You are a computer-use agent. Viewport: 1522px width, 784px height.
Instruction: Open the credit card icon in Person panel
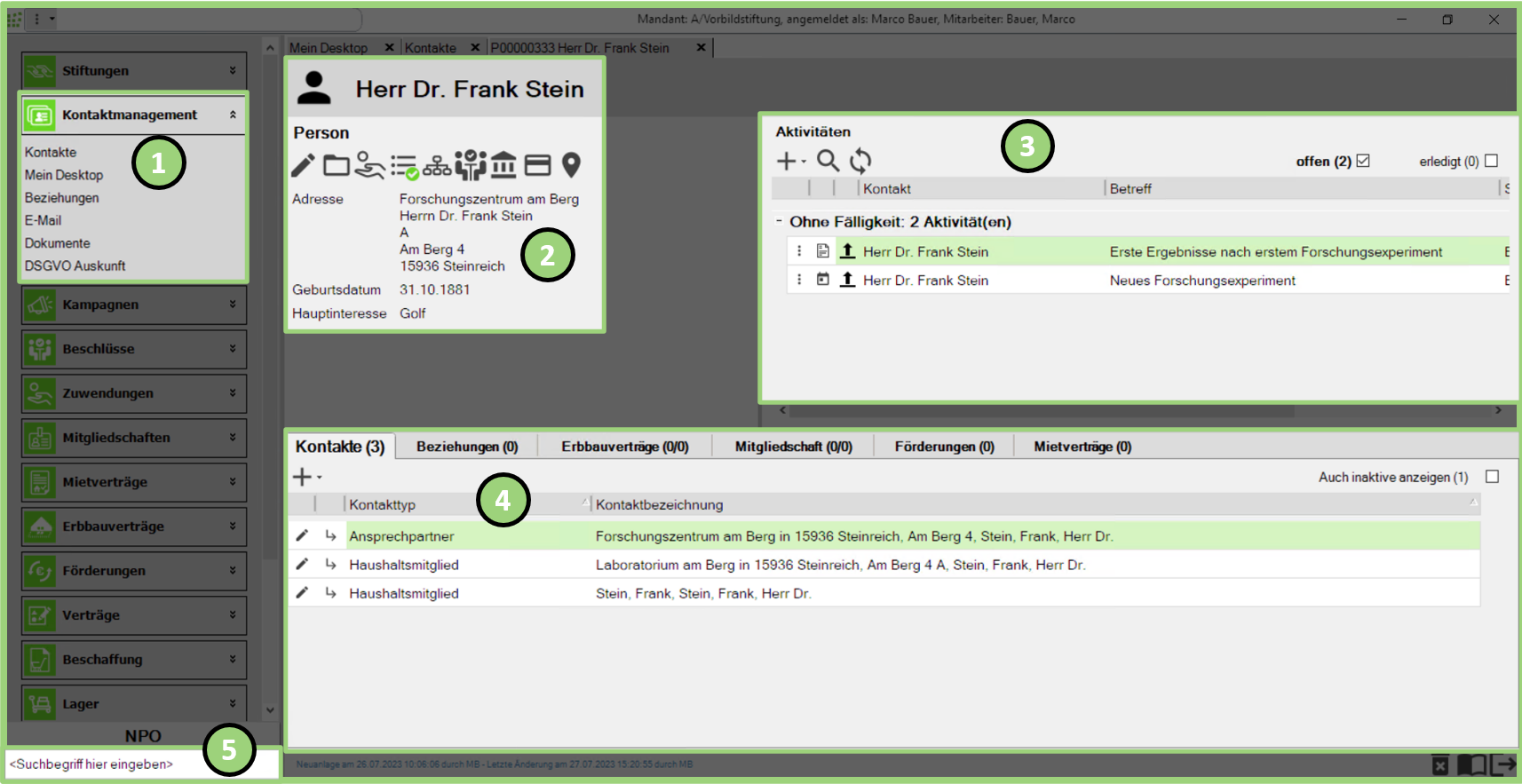[x=537, y=165]
